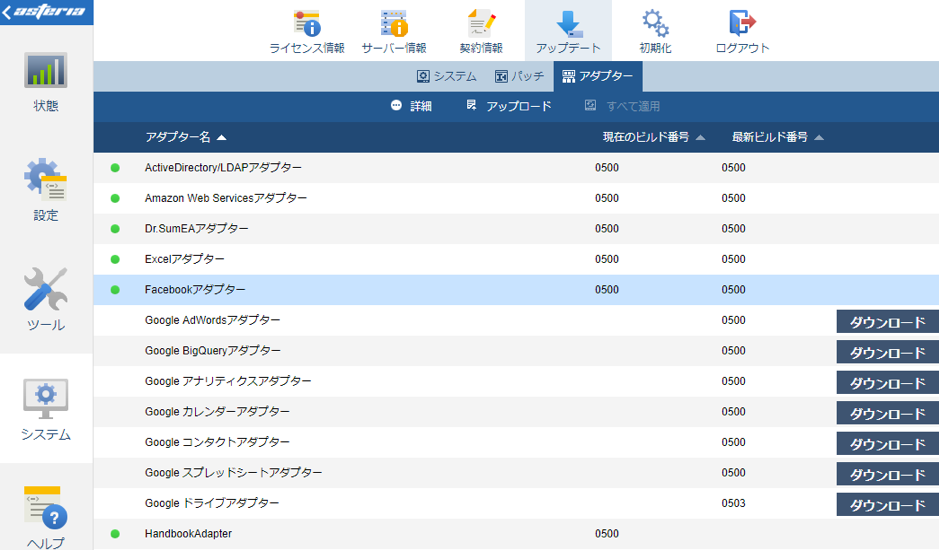Switch to the パッチ tab
Viewport: 939px width, 550px height.
[519, 76]
